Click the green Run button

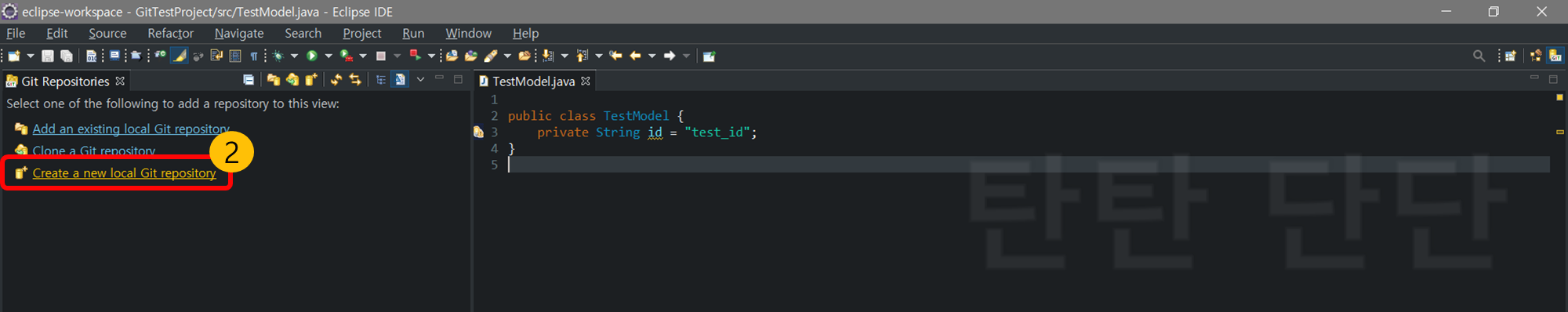click(311, 56)
